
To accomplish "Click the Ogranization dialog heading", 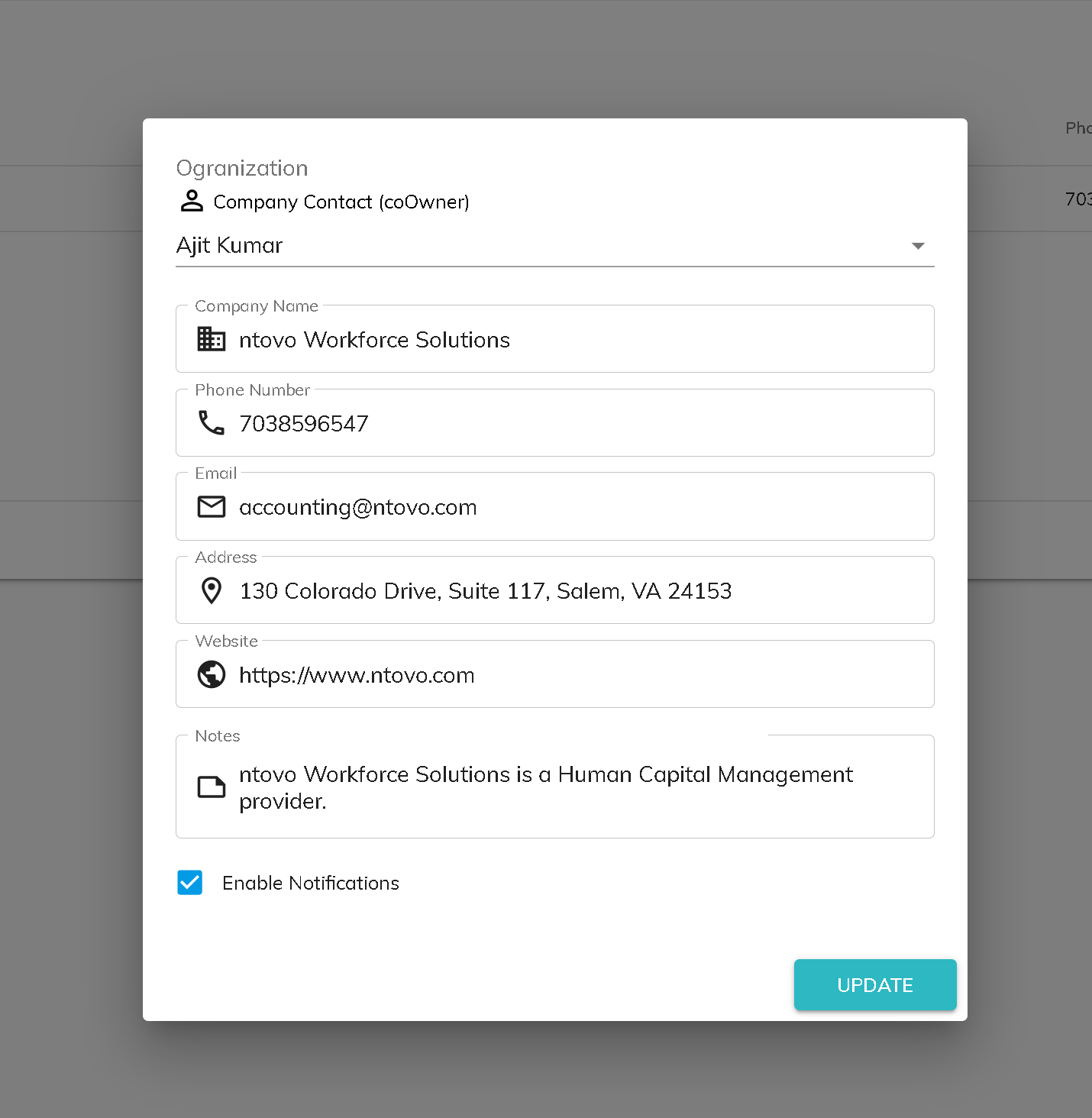I will click(x=242, y=168).
